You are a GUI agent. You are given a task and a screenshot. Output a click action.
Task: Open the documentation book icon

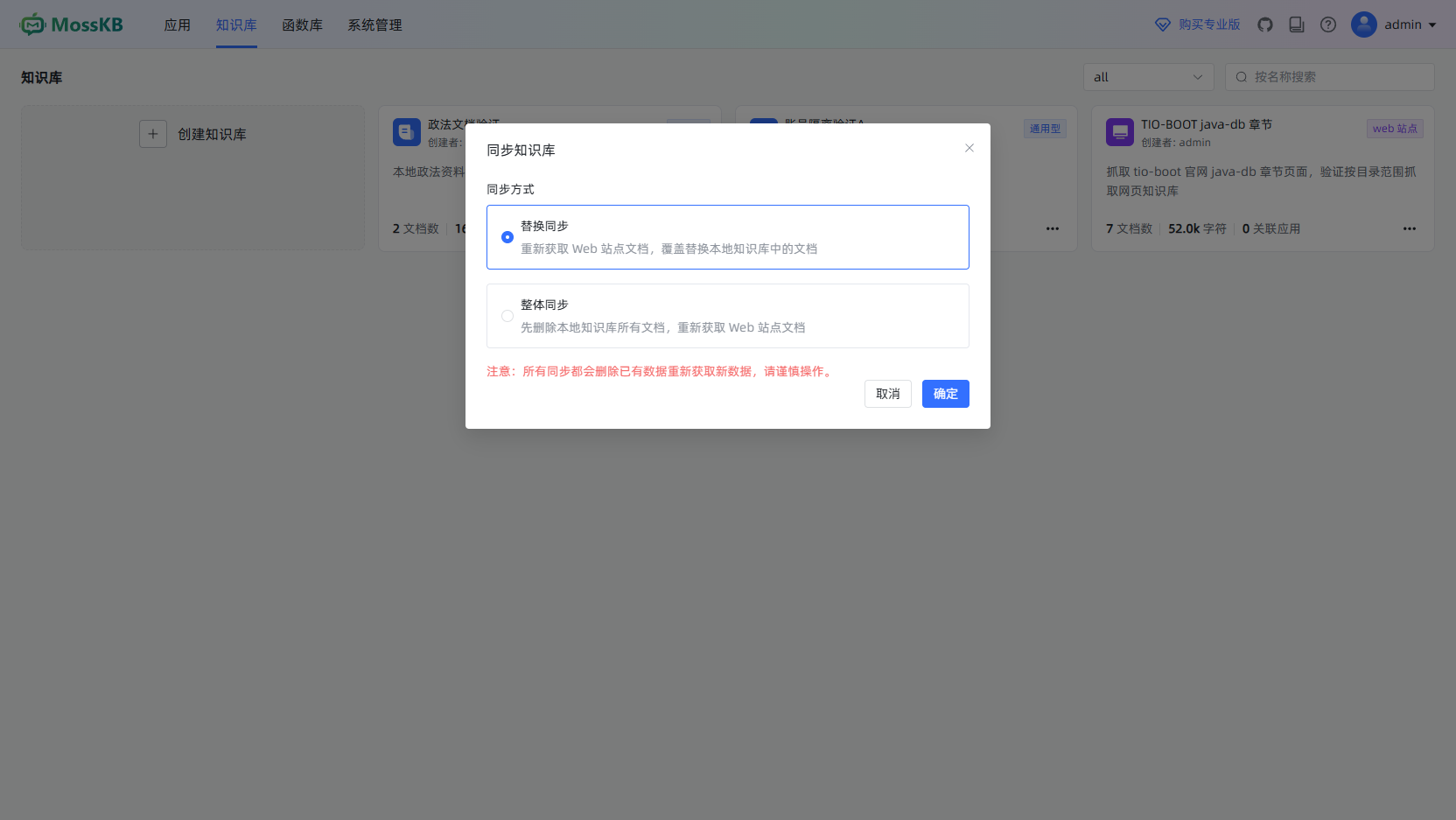[x=1297, y=25]
